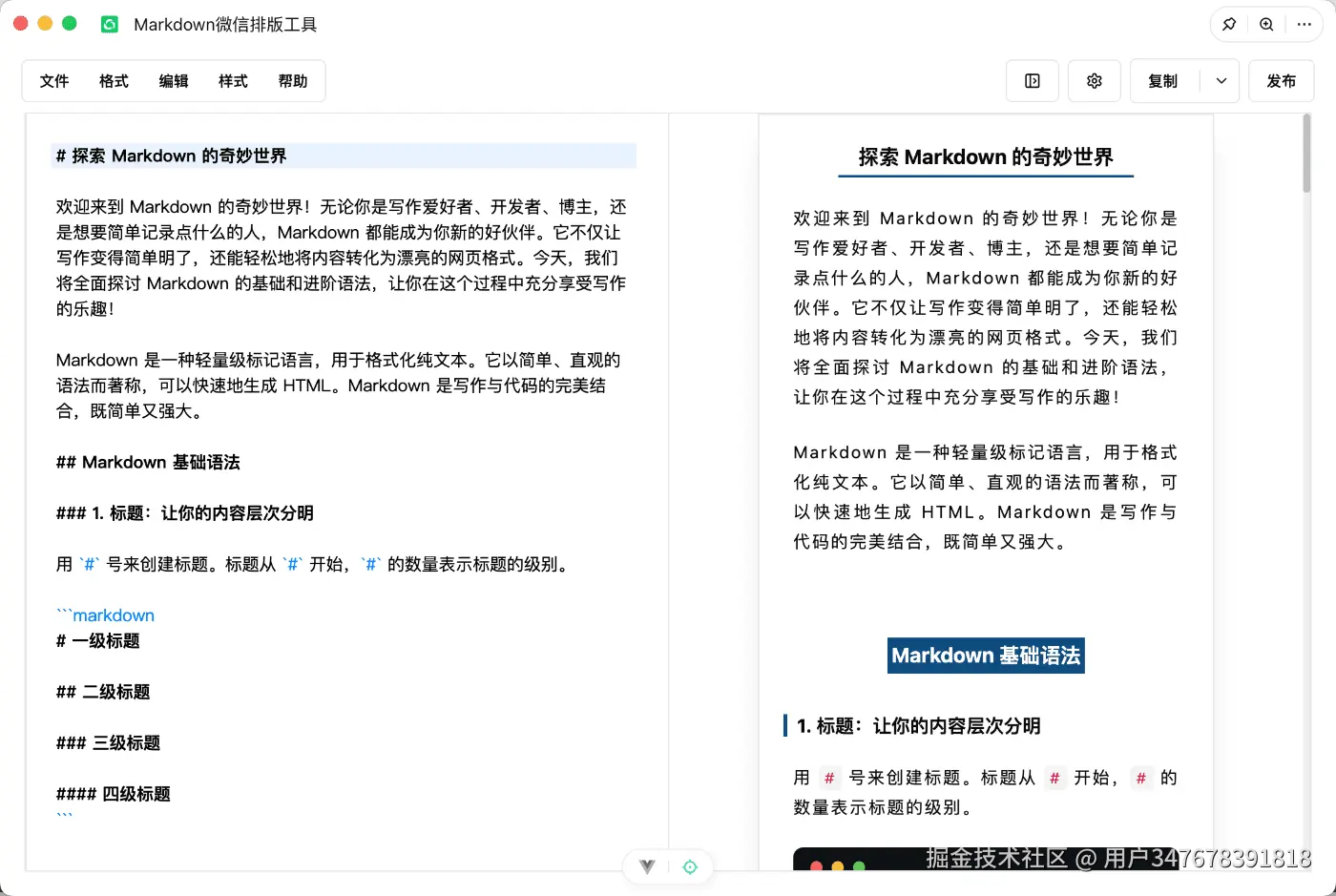Open the 文件 menu

pos(54,81)
